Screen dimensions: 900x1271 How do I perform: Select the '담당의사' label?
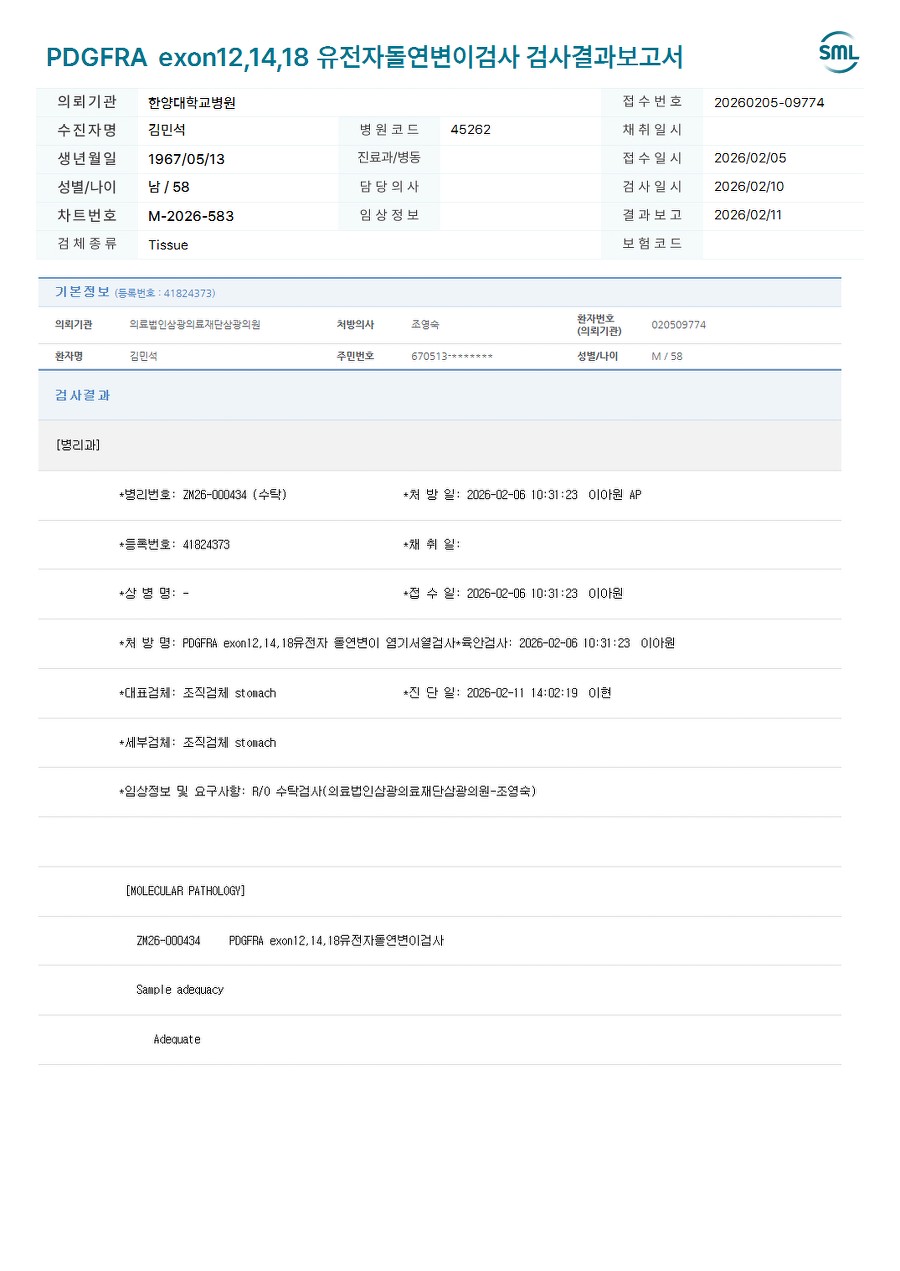[x=389, y=187]
